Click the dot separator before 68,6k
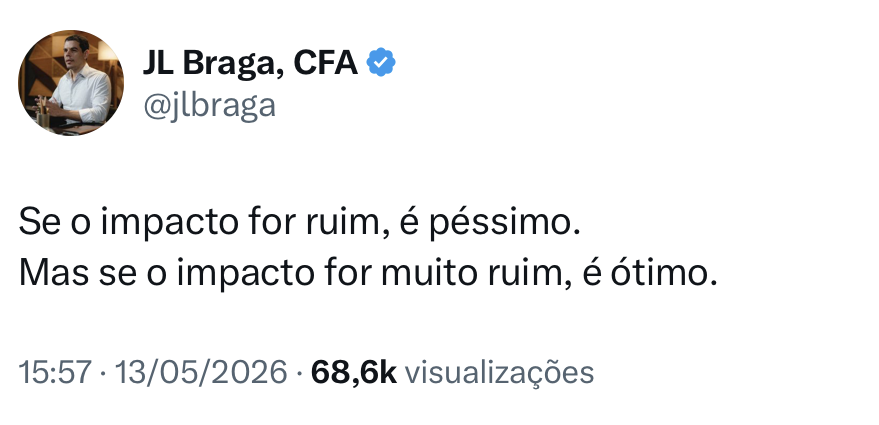 coord(299,373)
